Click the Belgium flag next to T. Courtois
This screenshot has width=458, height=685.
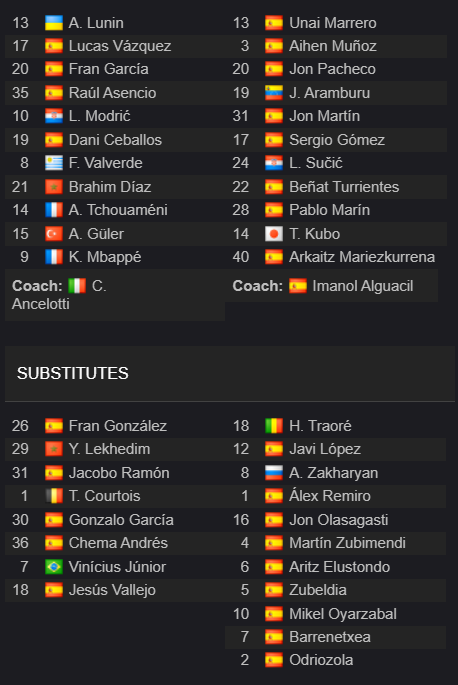pos(54,496)
